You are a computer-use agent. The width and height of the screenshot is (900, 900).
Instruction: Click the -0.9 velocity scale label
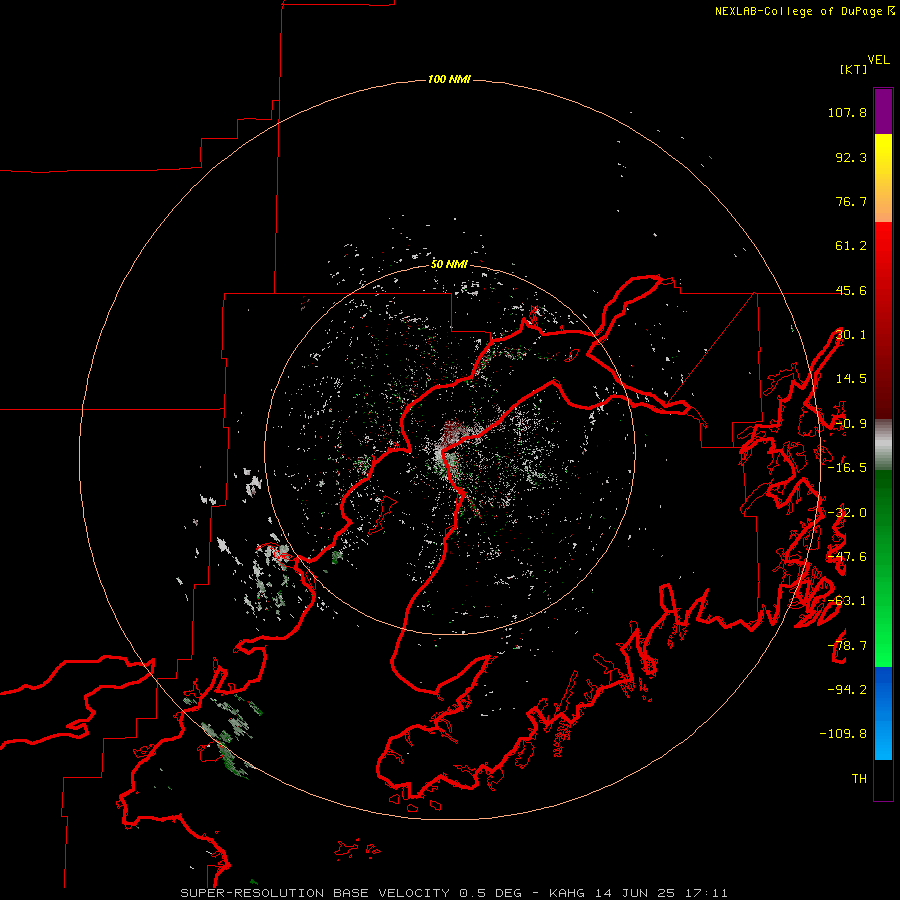851,424
